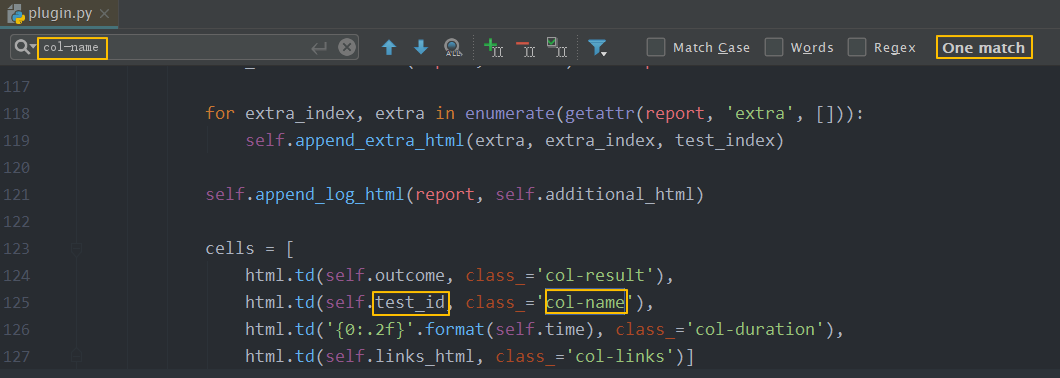
Task: Select all occurrences icon
Action: (x=556, y=47)
